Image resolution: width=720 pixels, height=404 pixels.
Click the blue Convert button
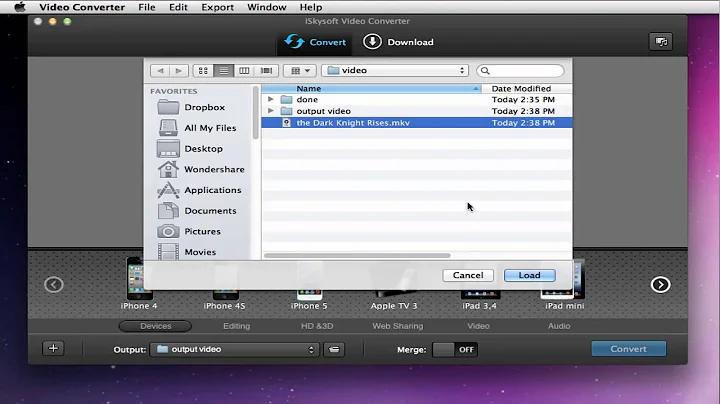coord(629,348)
